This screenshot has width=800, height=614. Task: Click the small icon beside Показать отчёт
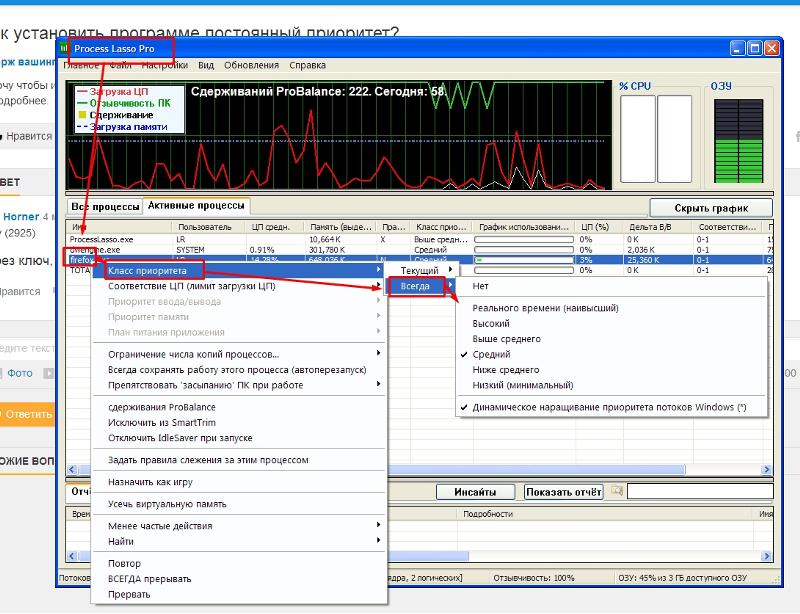616,491
